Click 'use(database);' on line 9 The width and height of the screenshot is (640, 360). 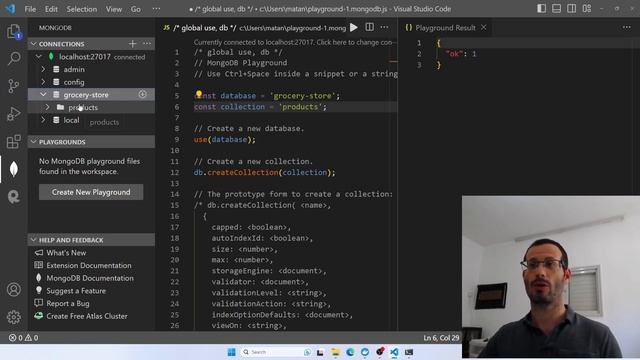(x=224, y=140)
